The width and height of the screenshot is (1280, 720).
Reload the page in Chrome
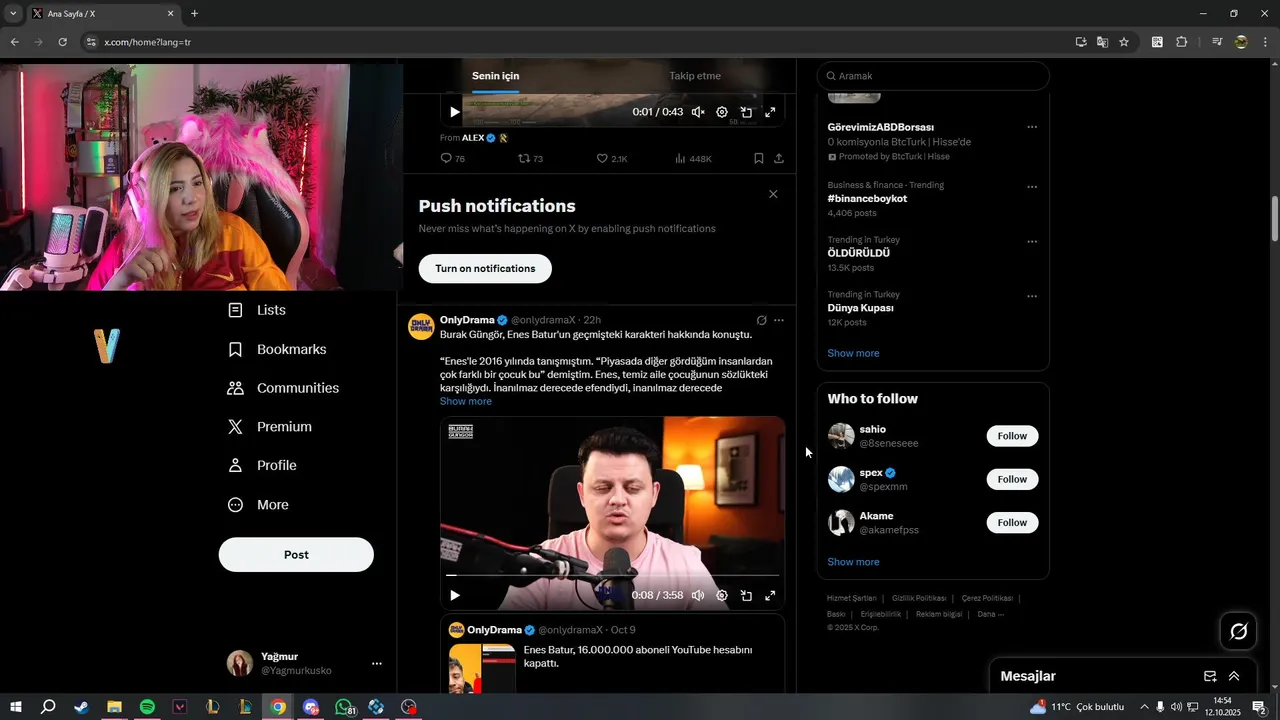pyautogui.click(x=62, y=42)
